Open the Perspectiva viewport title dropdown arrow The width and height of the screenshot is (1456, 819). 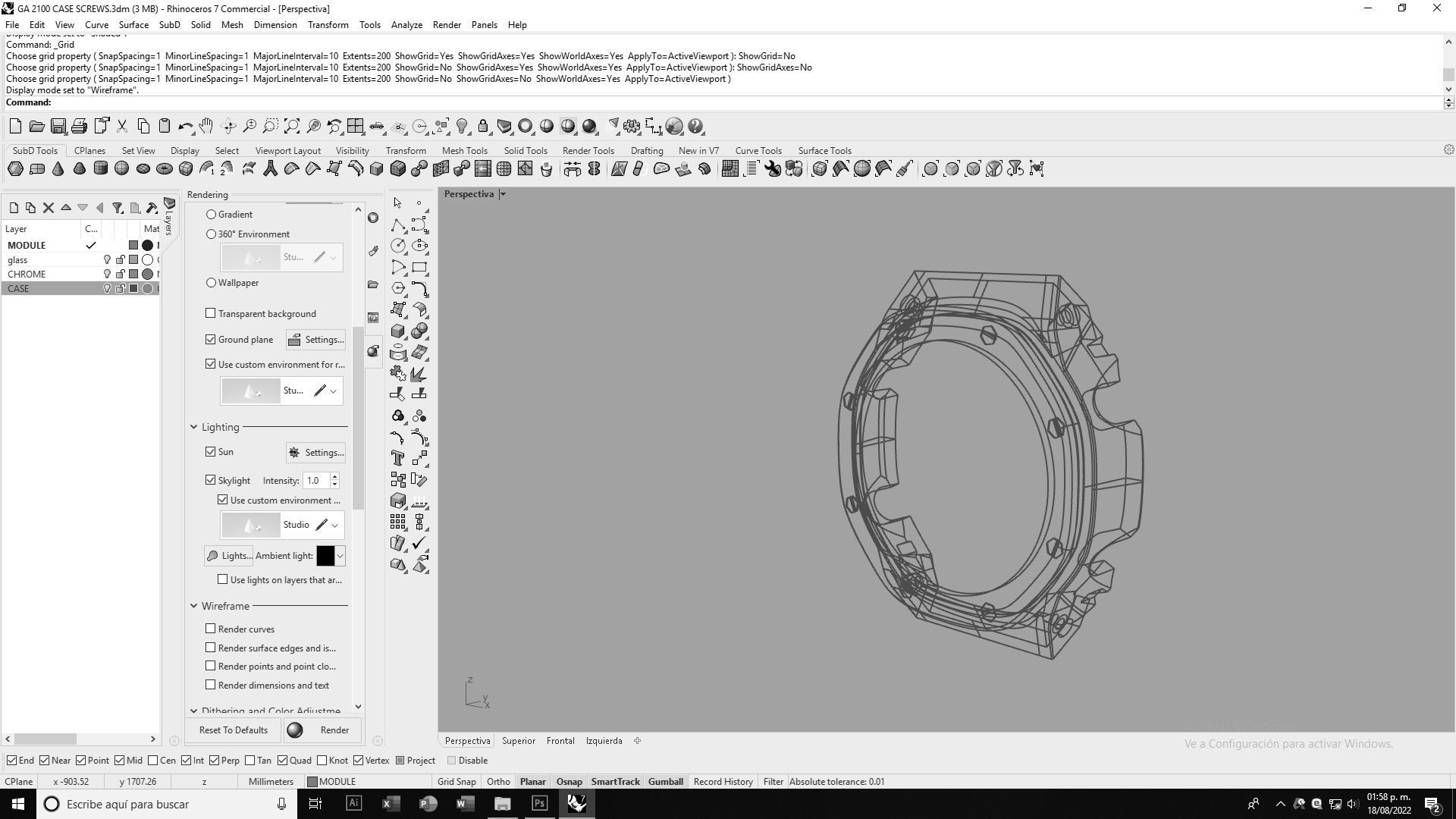tap(503, 194)
